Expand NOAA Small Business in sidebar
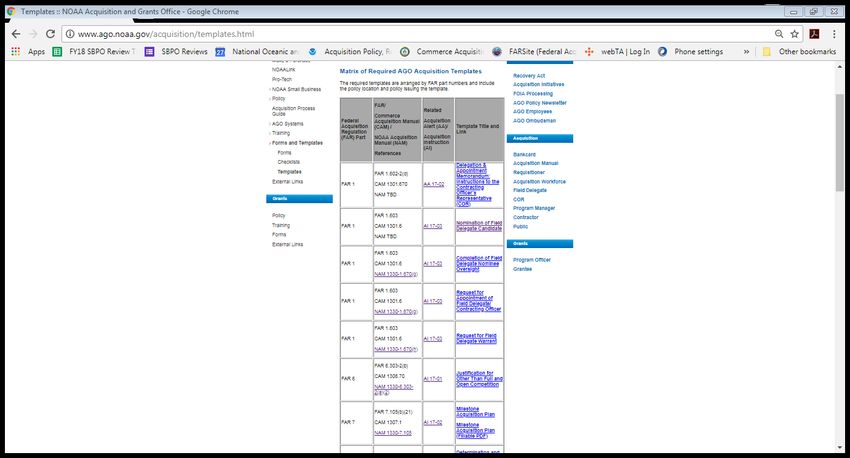 click(296, 89)
